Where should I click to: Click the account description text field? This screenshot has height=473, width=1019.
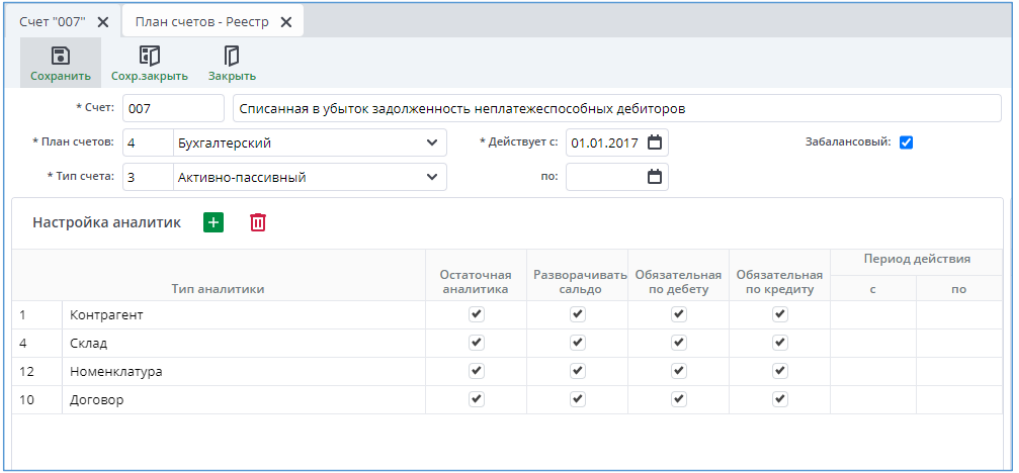(615, 108)
